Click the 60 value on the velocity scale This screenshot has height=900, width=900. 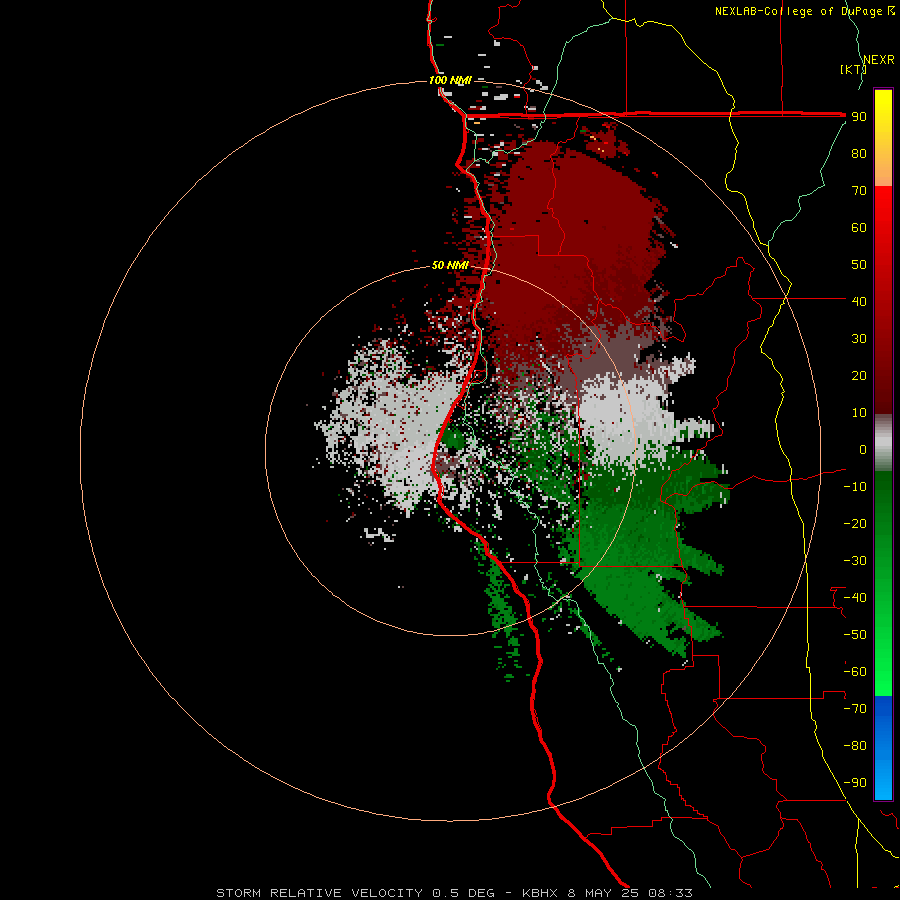859,227
